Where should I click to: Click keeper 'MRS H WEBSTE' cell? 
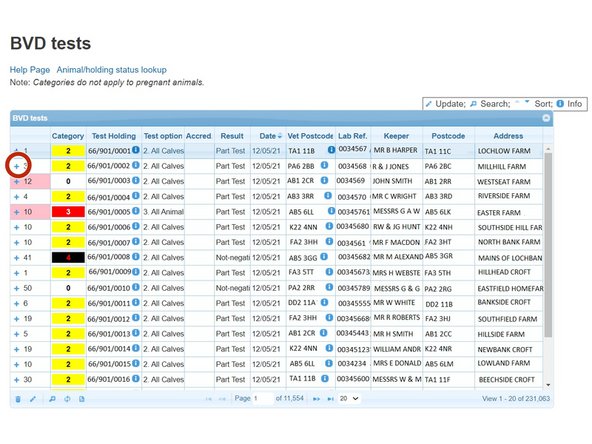[396, 273]
